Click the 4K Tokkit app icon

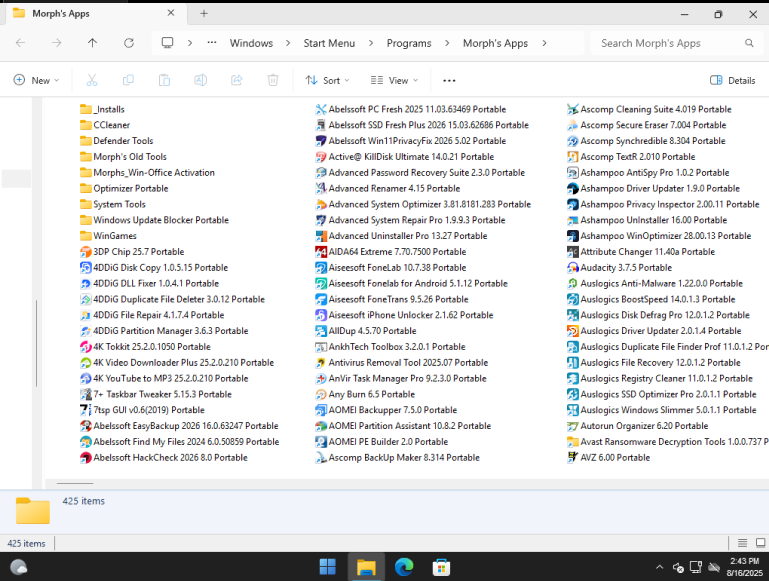(x=86, y=347)
